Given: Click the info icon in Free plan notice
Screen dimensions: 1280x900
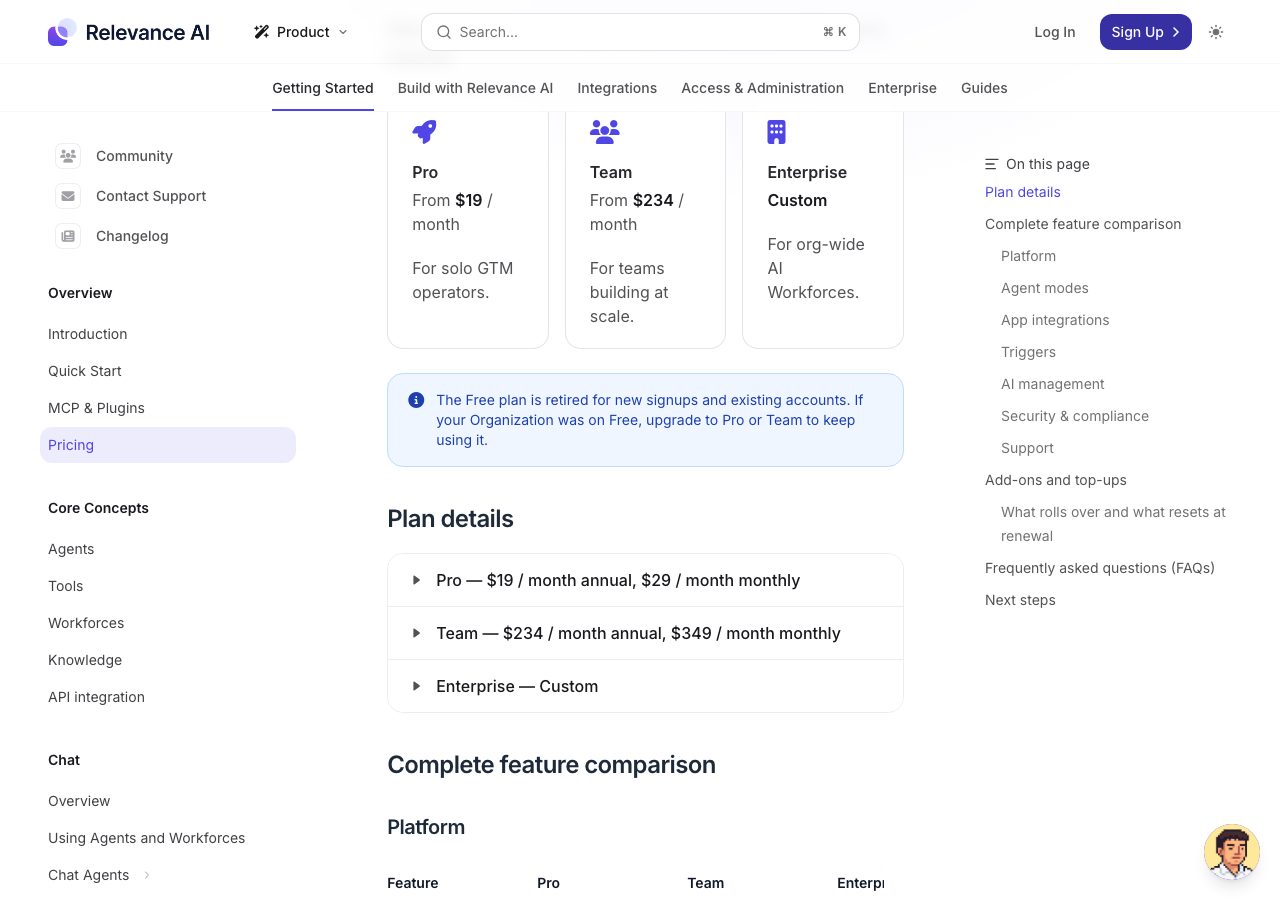Looking at the screenshot, I should coord(416,400).
